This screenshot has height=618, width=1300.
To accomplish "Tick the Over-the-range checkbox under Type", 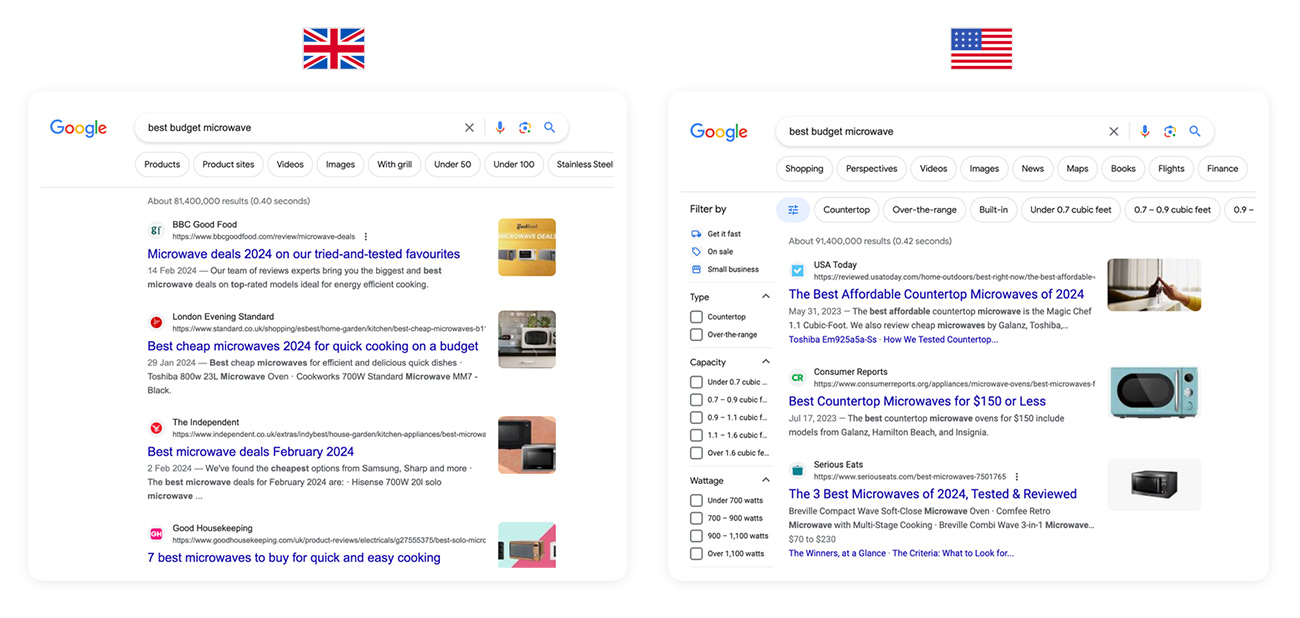I will [x=696, y=335].
